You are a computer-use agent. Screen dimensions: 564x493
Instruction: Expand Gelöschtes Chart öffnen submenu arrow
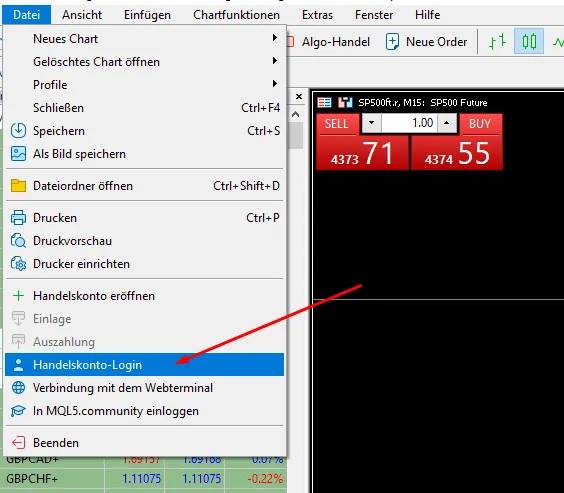275,61
